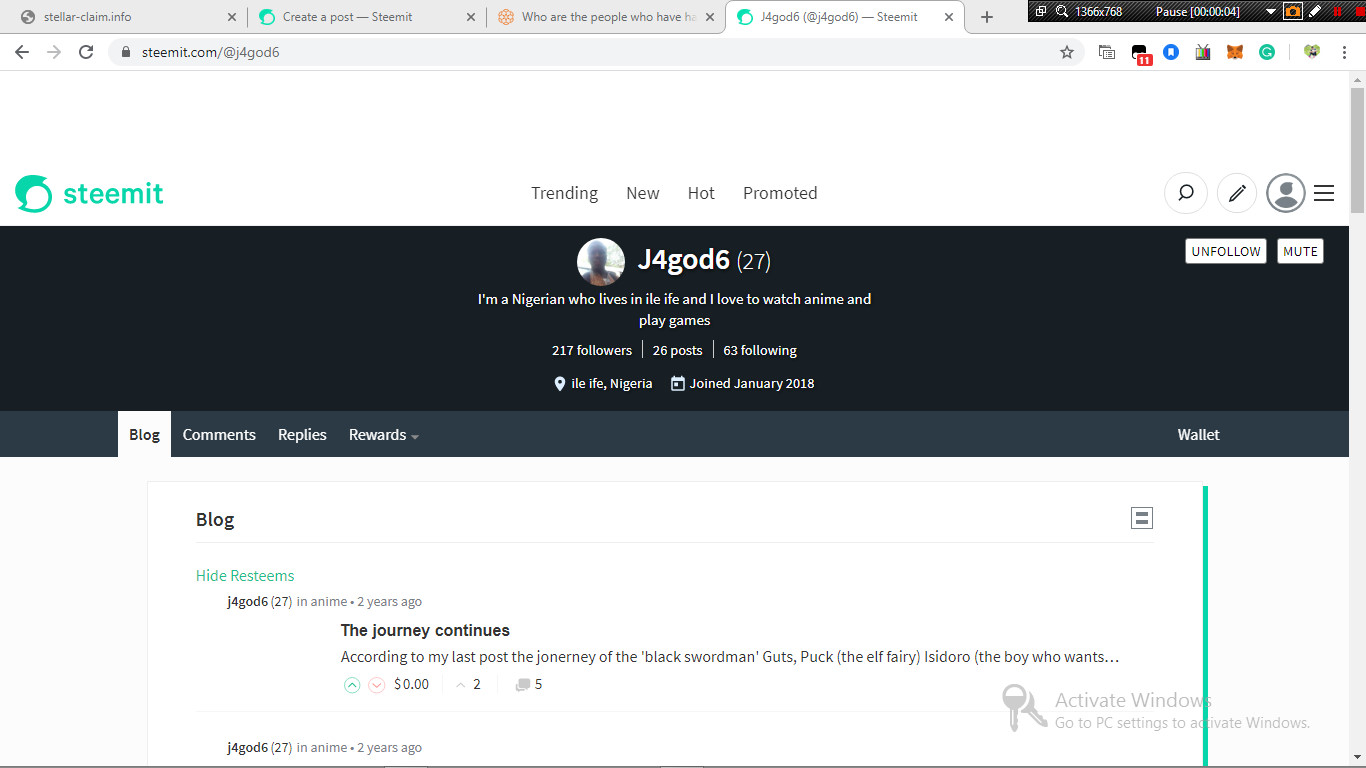Click the padlock site info icon

(125, 52)
